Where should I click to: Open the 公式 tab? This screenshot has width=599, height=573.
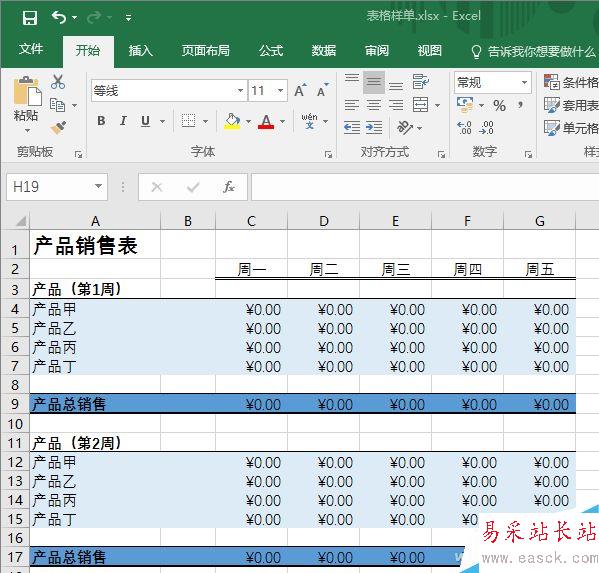tap(271, 50)
